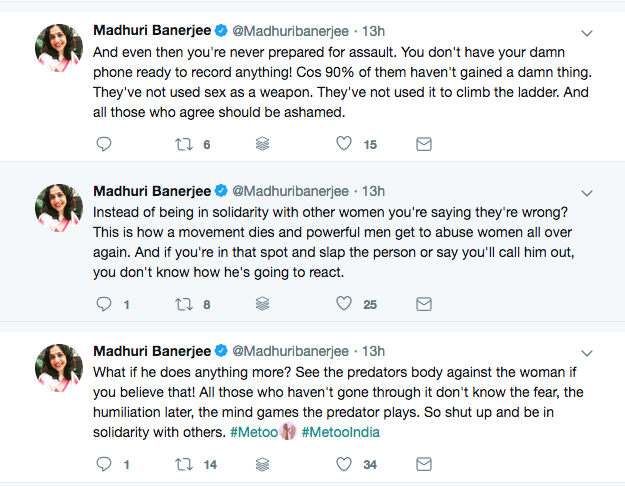Send first tweet via direct message
625x486 pixels.
click(x=423, y=144)
